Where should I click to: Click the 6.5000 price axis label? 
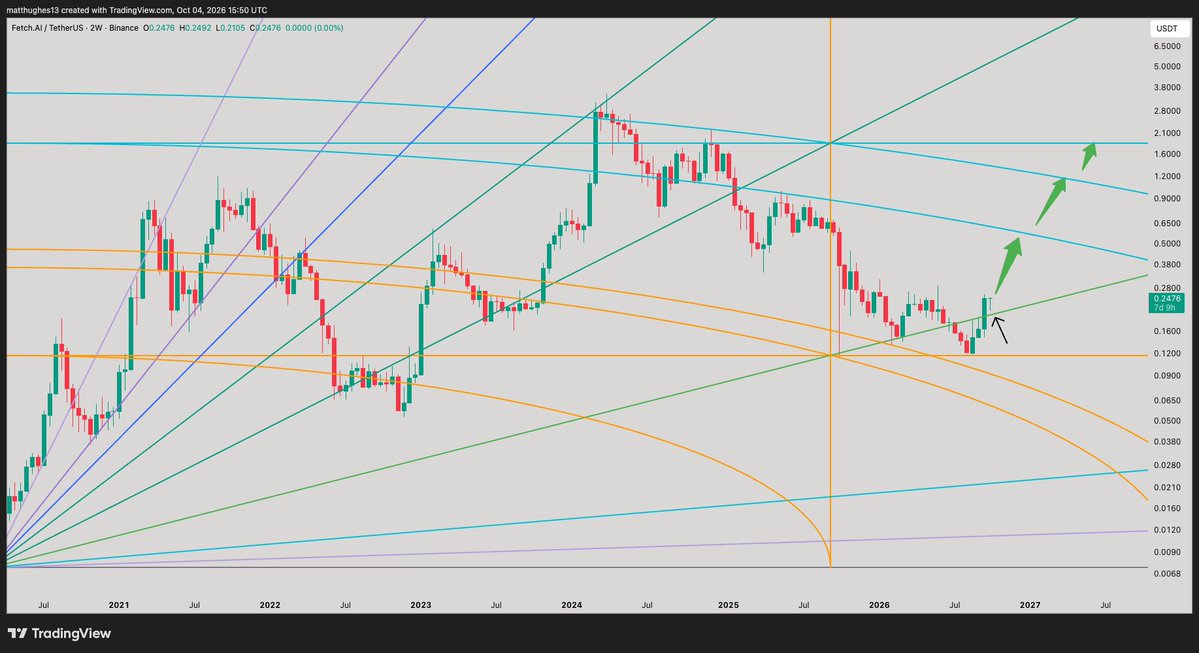click(1167, 46)
